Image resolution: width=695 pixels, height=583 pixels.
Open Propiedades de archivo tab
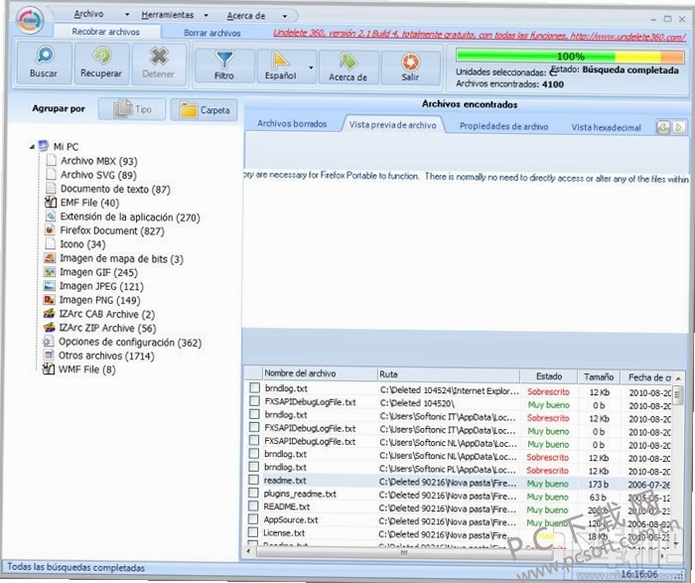[504, 126]
